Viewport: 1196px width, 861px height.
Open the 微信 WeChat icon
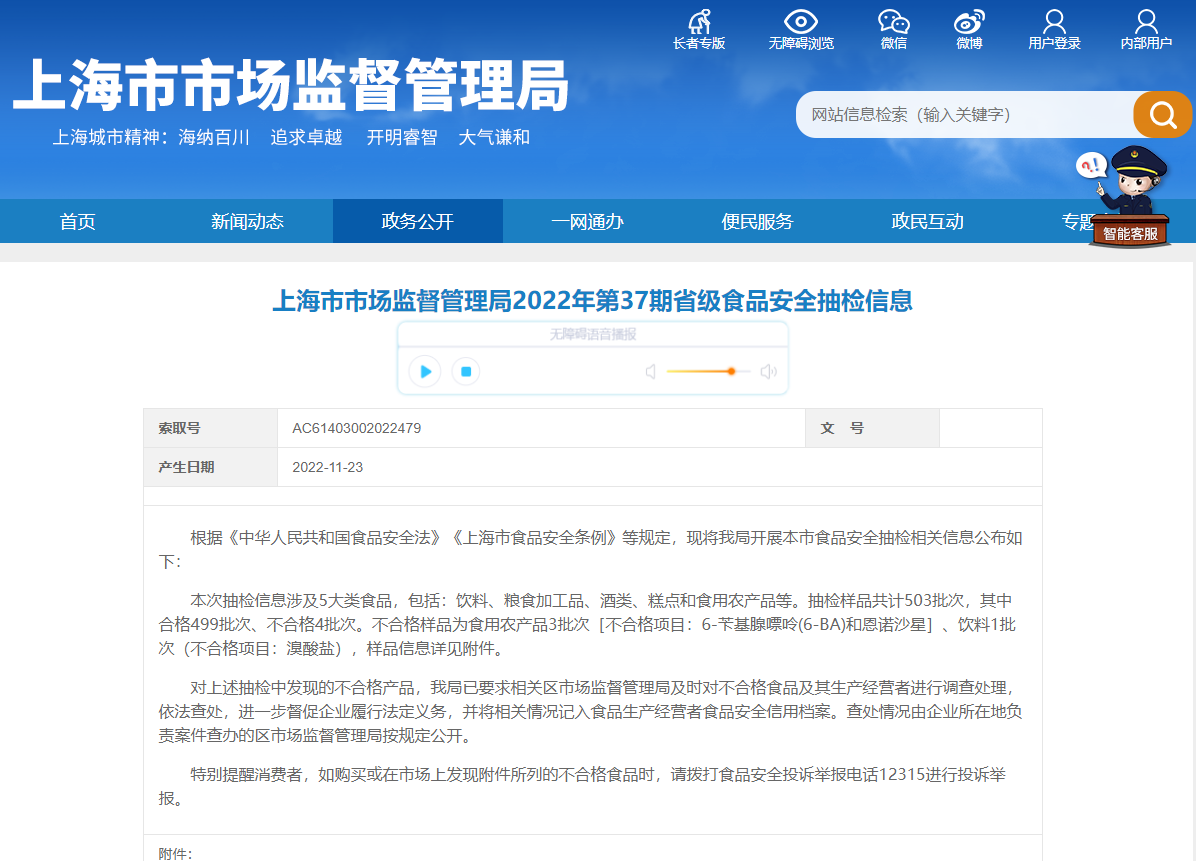893,22
